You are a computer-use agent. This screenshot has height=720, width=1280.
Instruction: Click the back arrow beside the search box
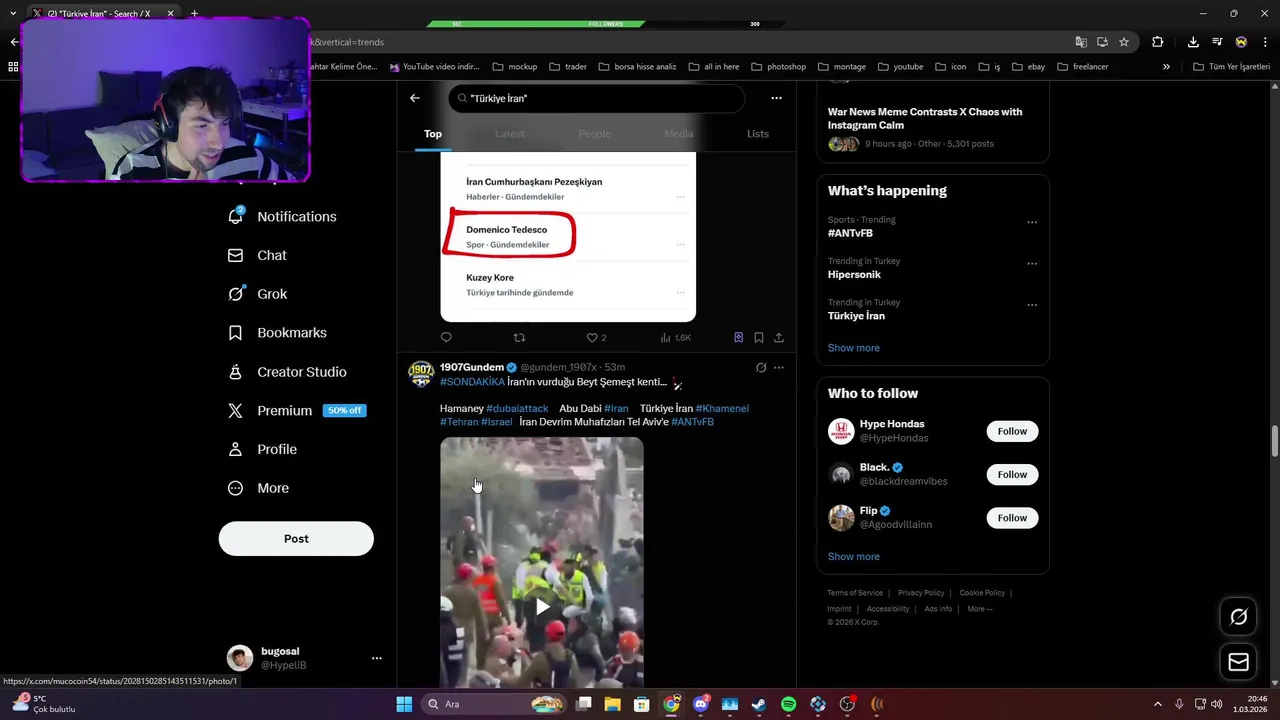tap(415, 98)
